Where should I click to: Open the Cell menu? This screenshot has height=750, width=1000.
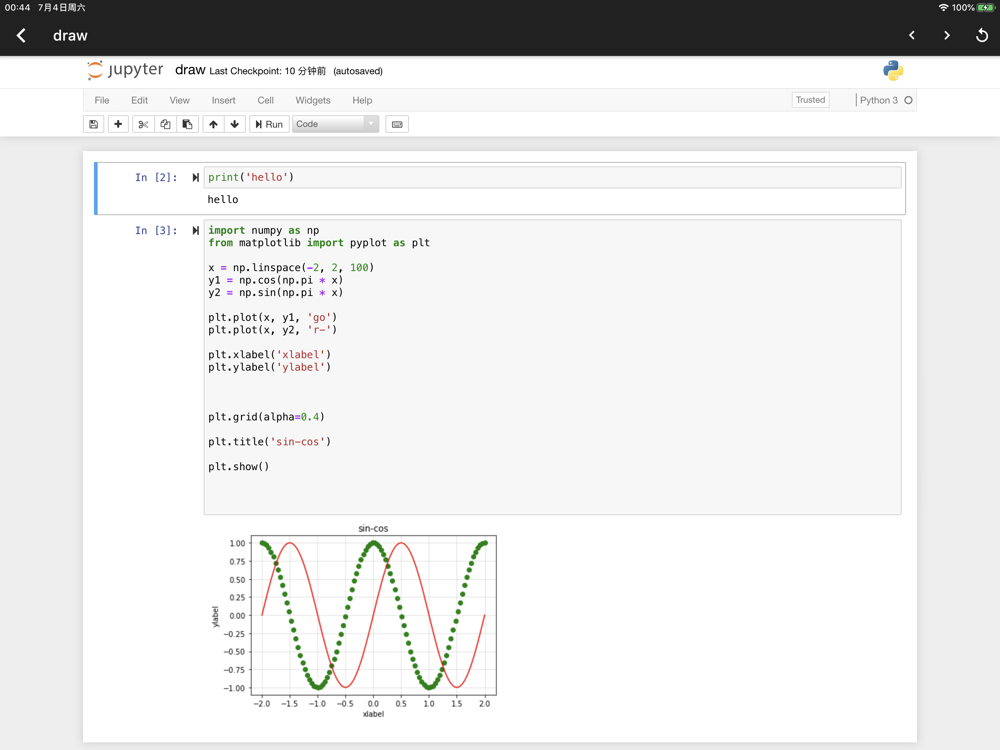tap(265, 100)
